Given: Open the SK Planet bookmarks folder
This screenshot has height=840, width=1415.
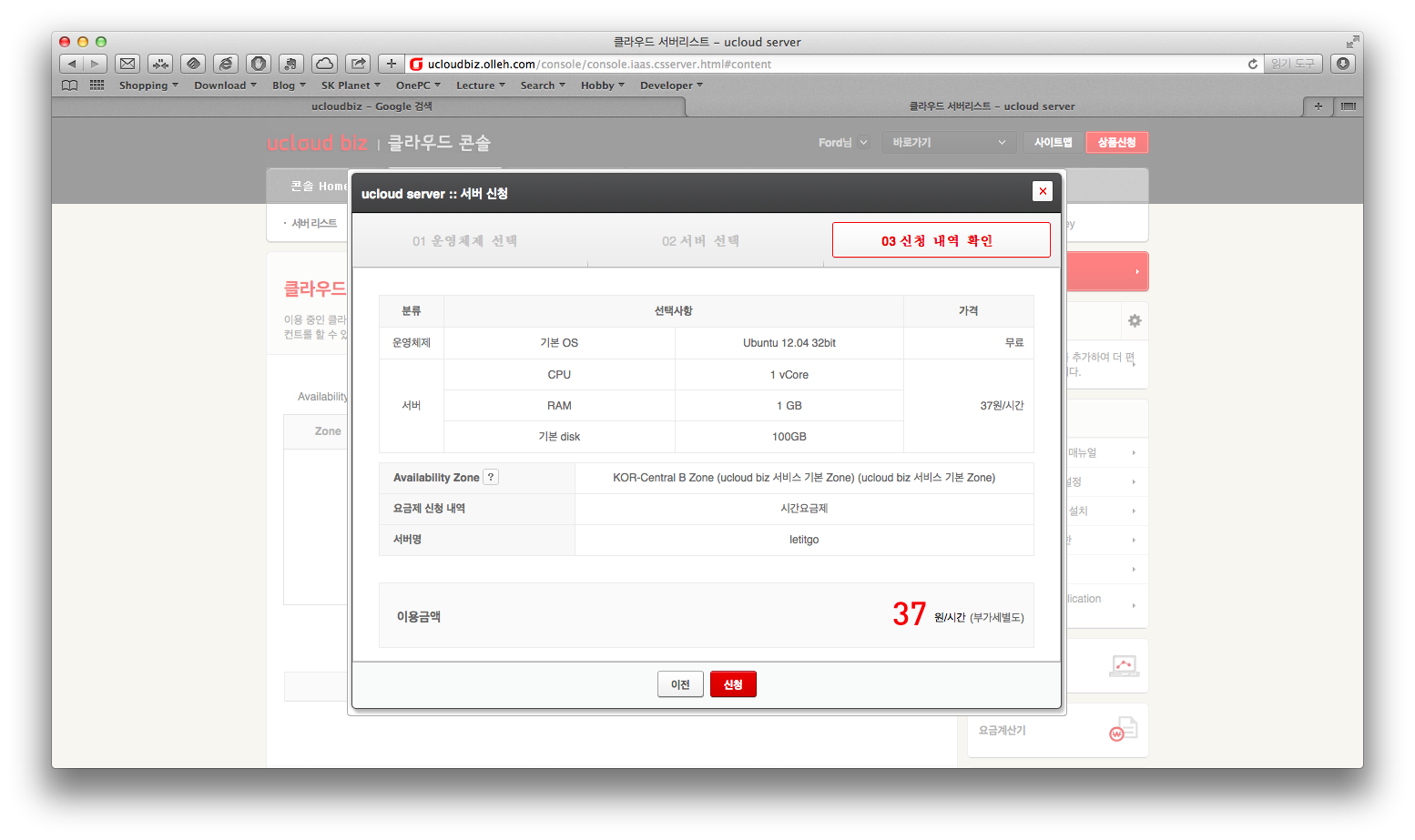Looking at the screenshot, I should pyautogui.click(x=351, y=86).
